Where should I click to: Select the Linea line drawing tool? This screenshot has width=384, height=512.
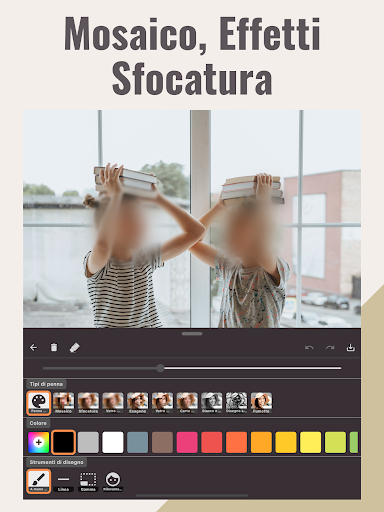[63, 482]
